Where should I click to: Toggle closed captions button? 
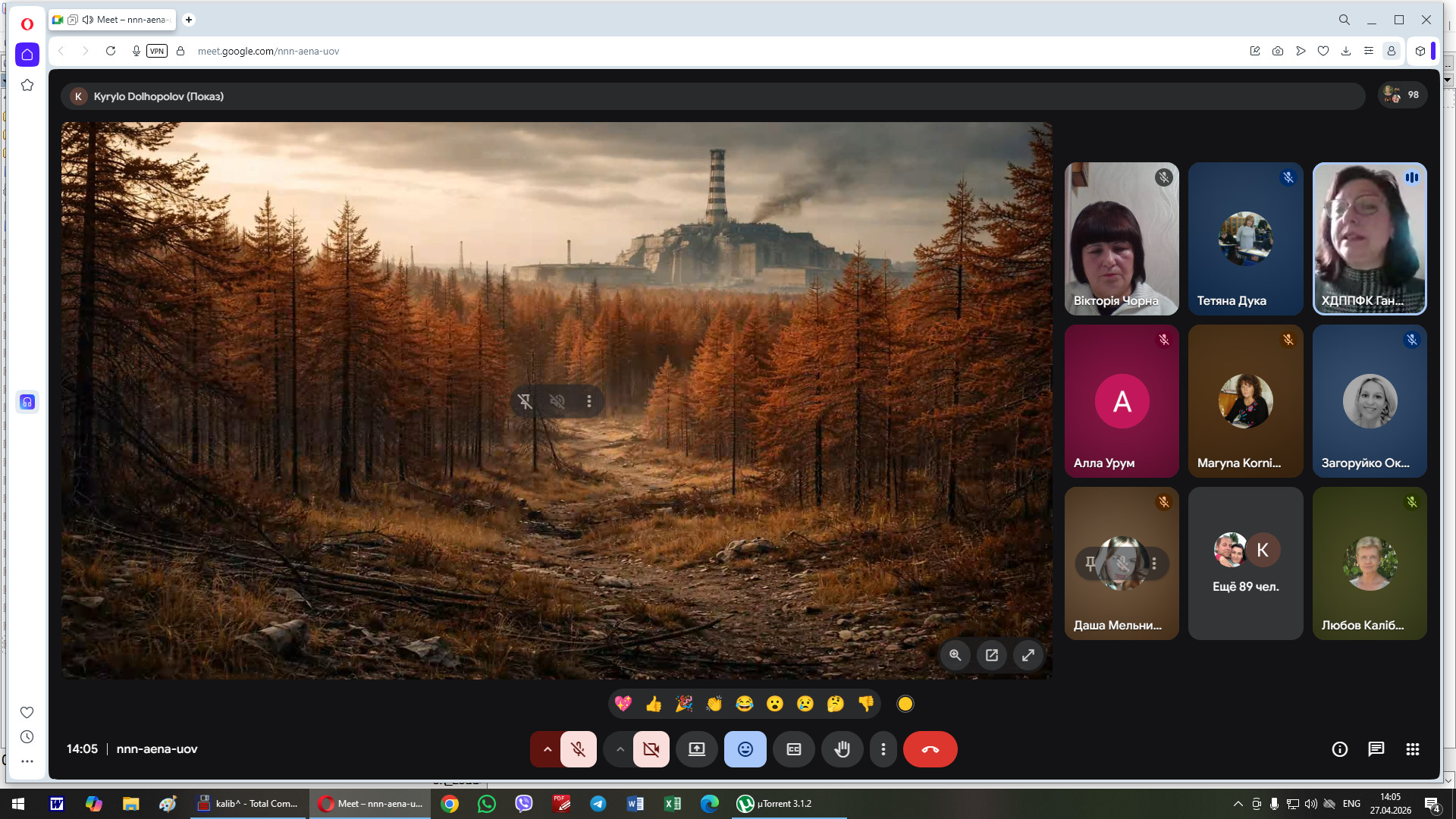pyautogui.click(x=793, y=749)
